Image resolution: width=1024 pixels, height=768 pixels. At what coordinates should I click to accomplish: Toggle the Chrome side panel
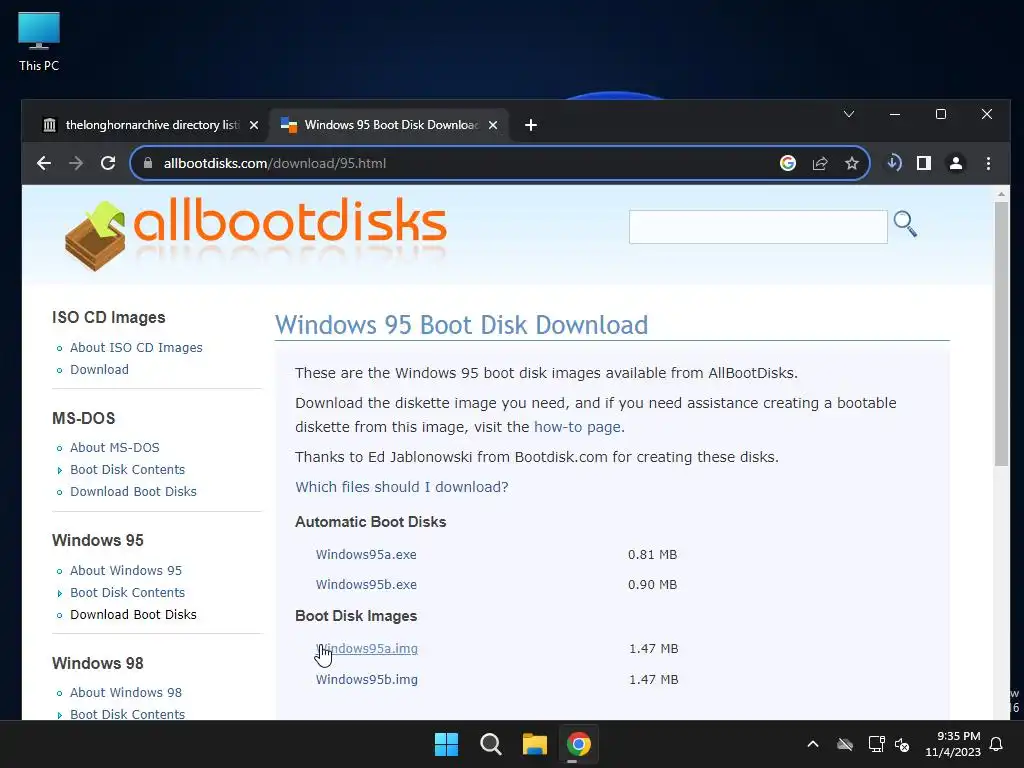pos(923,163)
